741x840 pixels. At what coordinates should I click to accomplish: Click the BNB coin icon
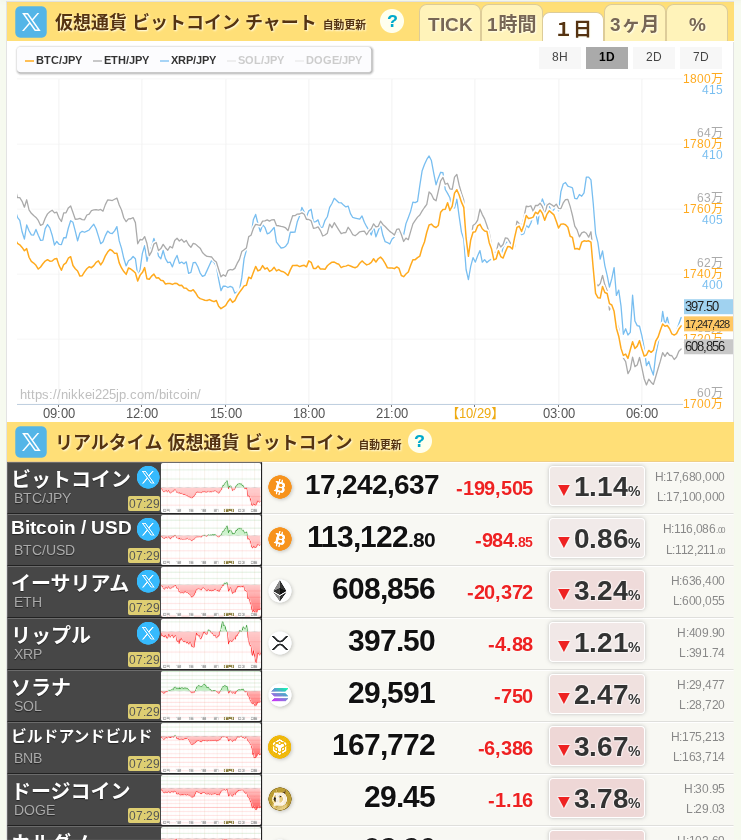pyautogui.click(x=279, y=747)
